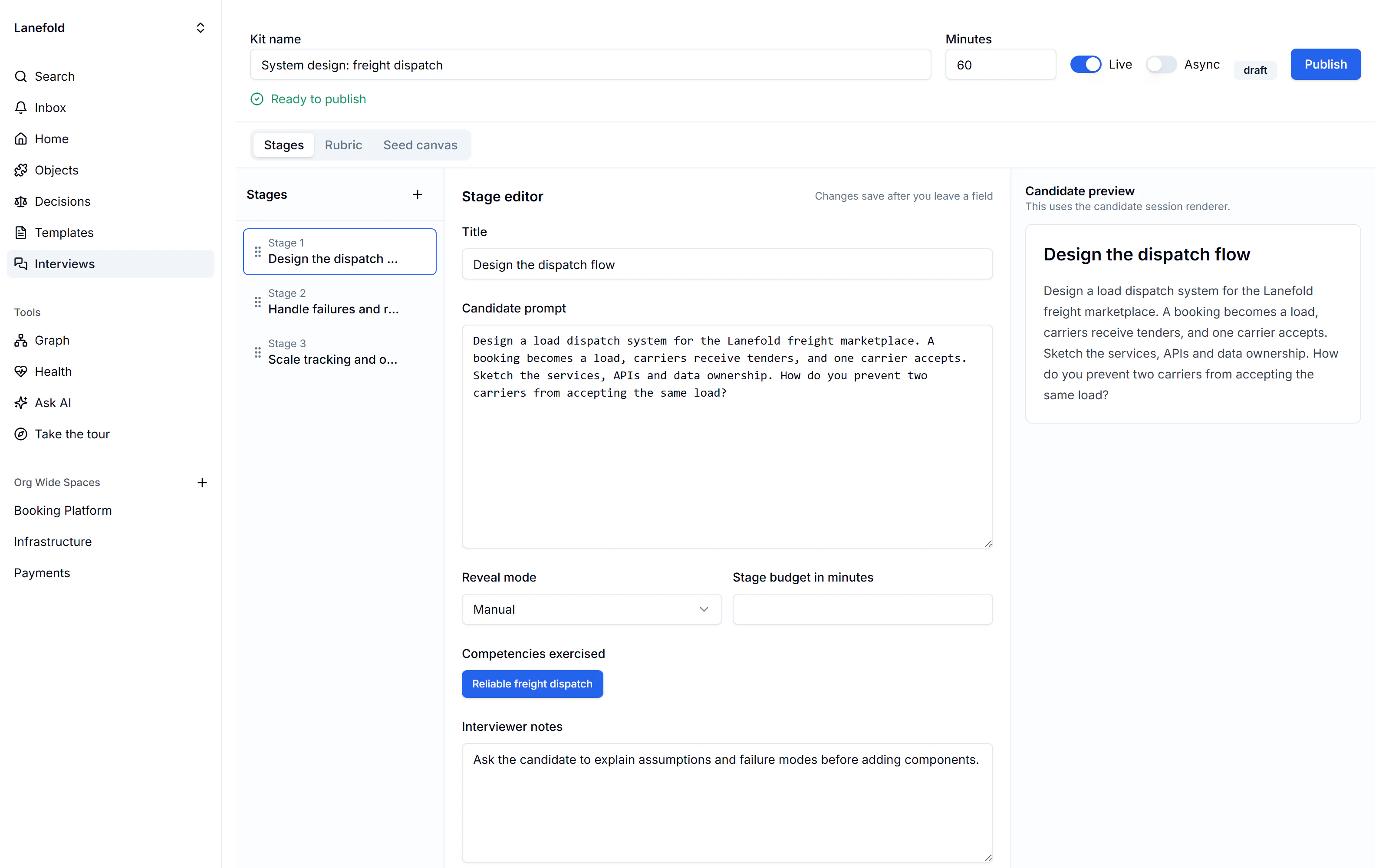
Task: Click the Minutes input showing 60
Action: click(x=1001, y=65)
